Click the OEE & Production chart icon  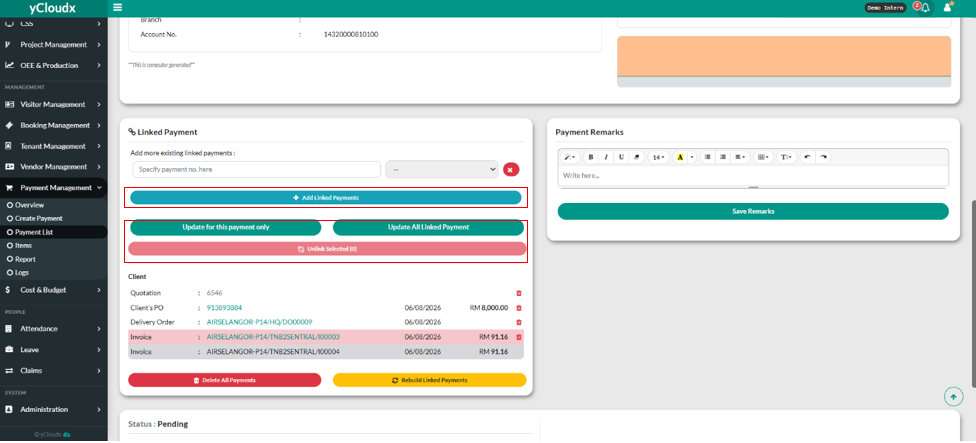[x=9, y=65]
